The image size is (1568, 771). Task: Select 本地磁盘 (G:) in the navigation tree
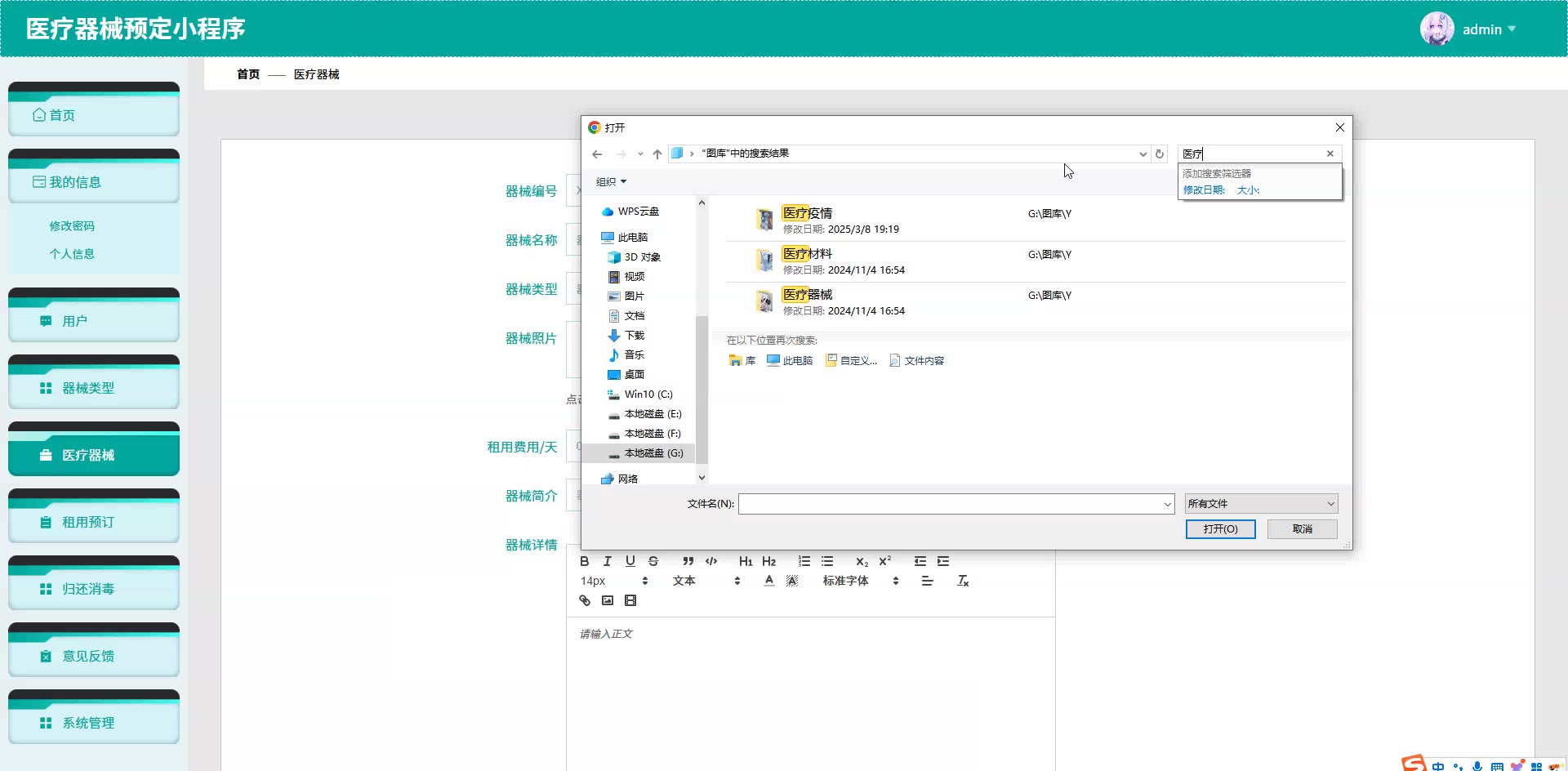pos(653,453)
